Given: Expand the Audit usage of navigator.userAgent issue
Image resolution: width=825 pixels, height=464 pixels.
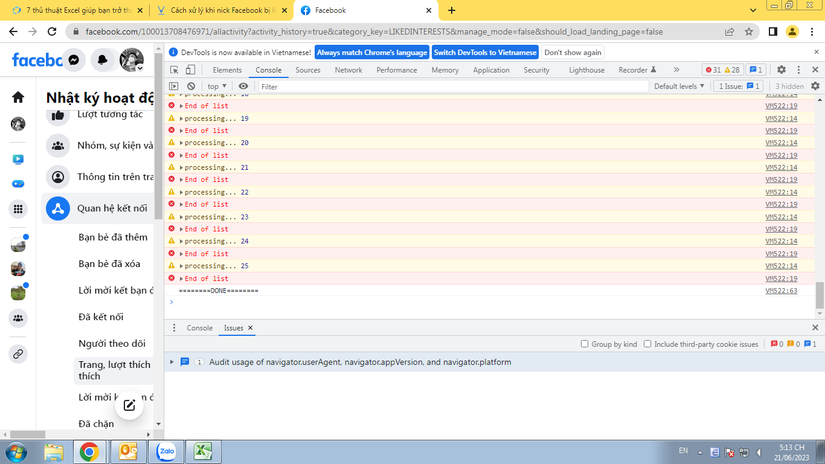Looking at the screenshot, I should (x=172, y=362).
